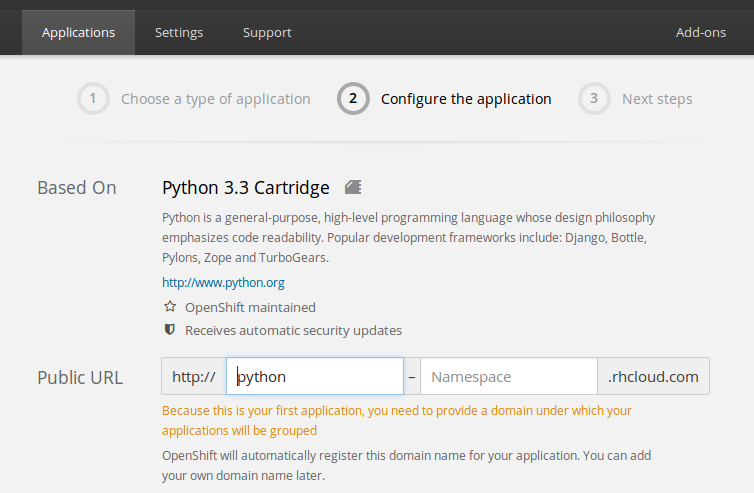754x493 pixels.
Task: Click the Public URL label
Action: [x=80, y=378]
